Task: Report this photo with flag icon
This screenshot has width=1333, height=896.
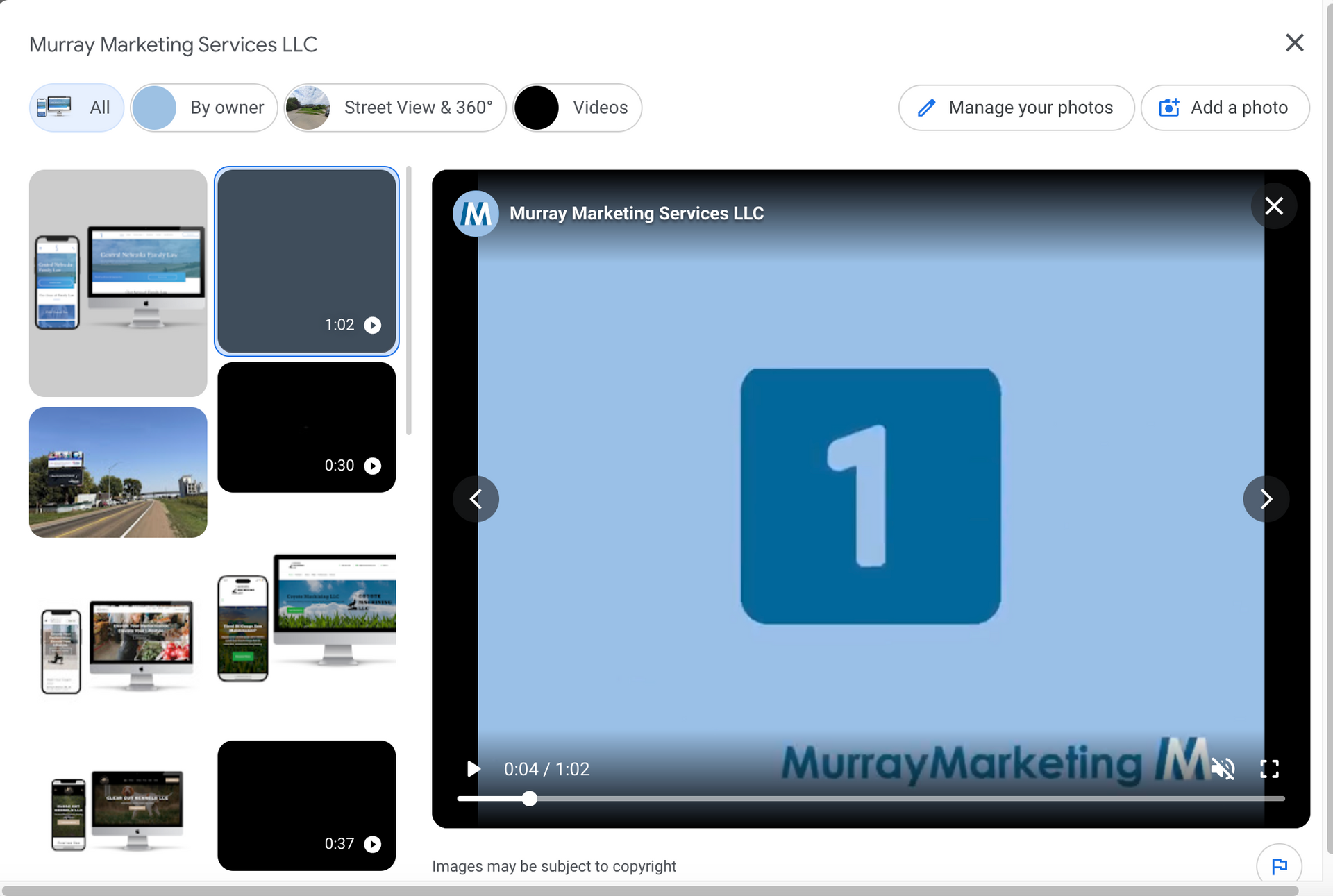Action: [x=1279, y=865]
